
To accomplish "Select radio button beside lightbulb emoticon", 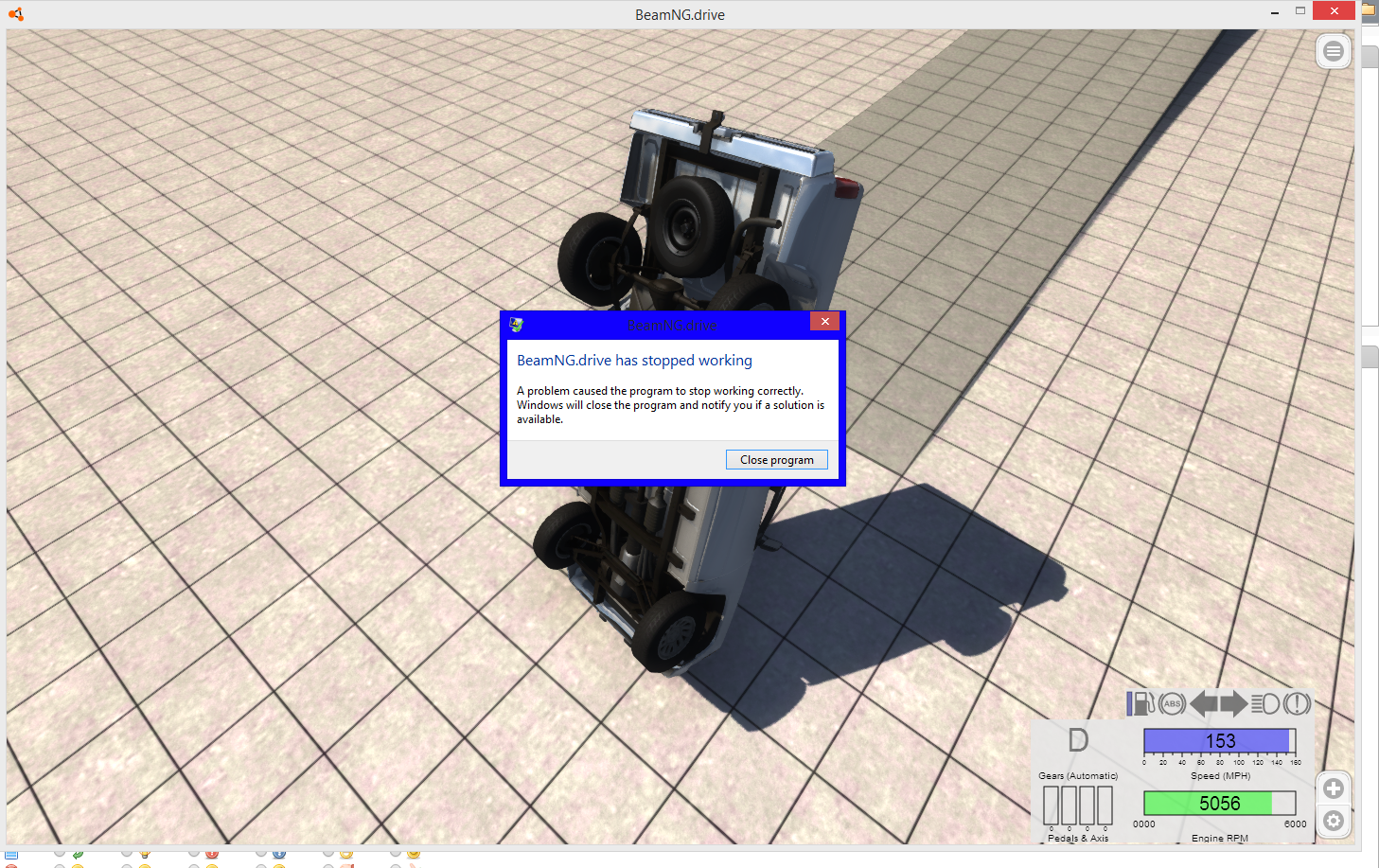I will (x=126, y=852).
